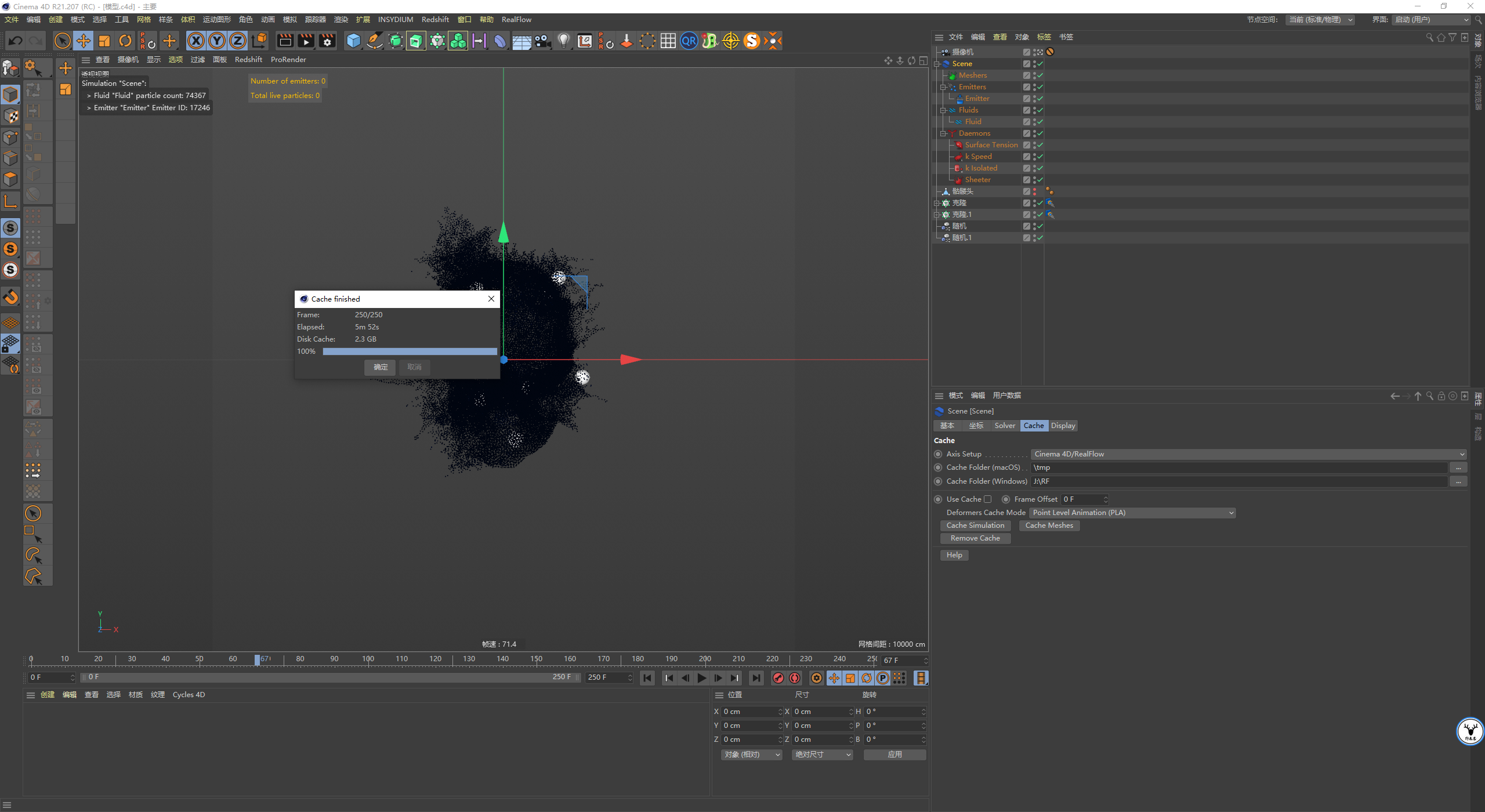Collapse the Daemons tree group
This screenshot has height=812, width=1485.
tap(944, 133)
